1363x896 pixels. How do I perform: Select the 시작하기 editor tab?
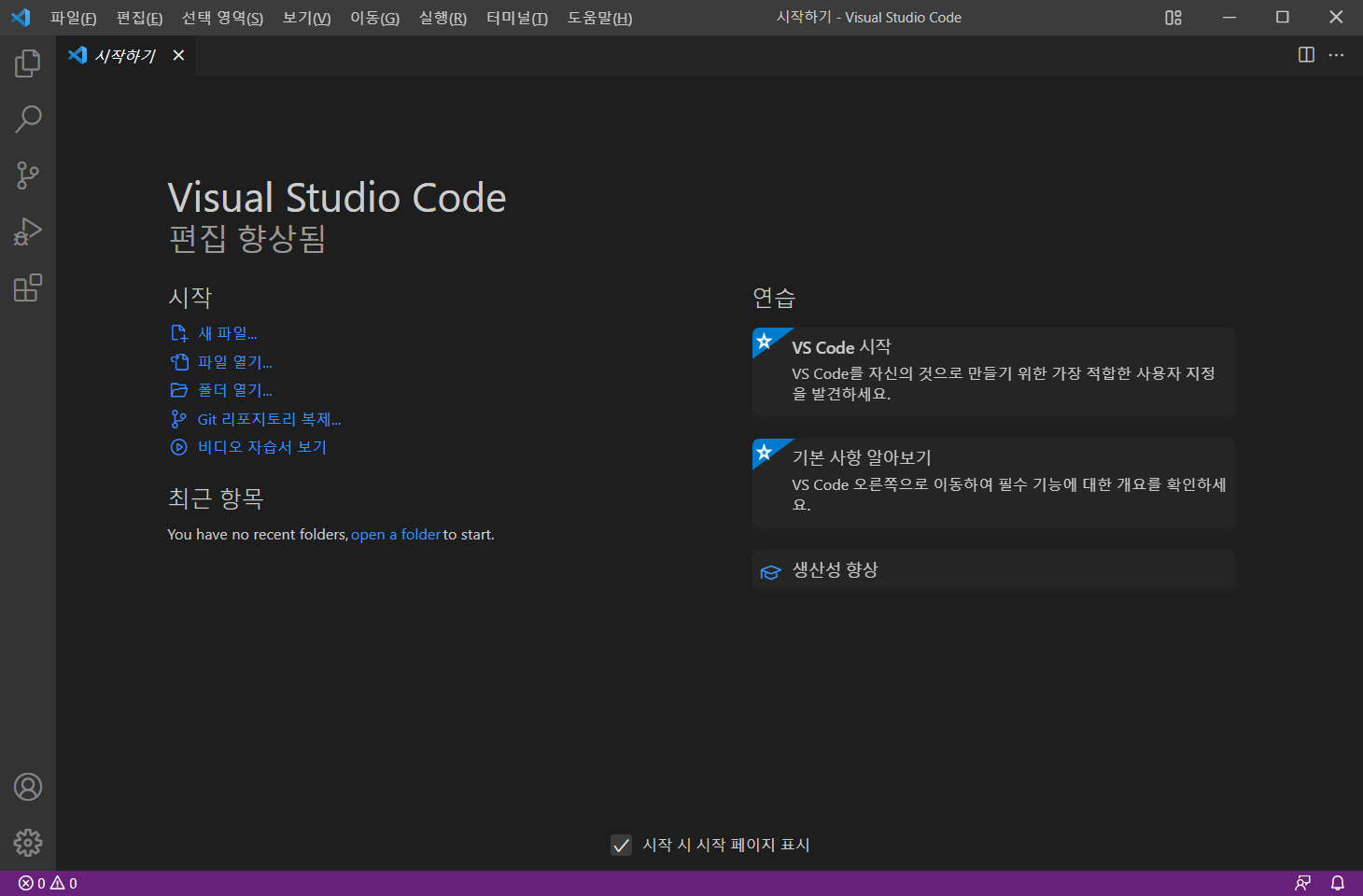(x=125, y=55)
